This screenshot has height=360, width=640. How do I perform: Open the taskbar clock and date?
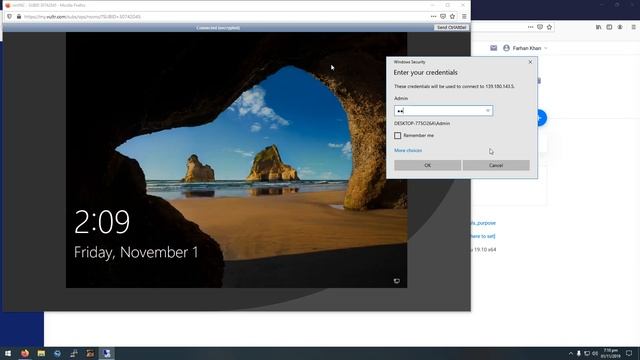point(611,353)
